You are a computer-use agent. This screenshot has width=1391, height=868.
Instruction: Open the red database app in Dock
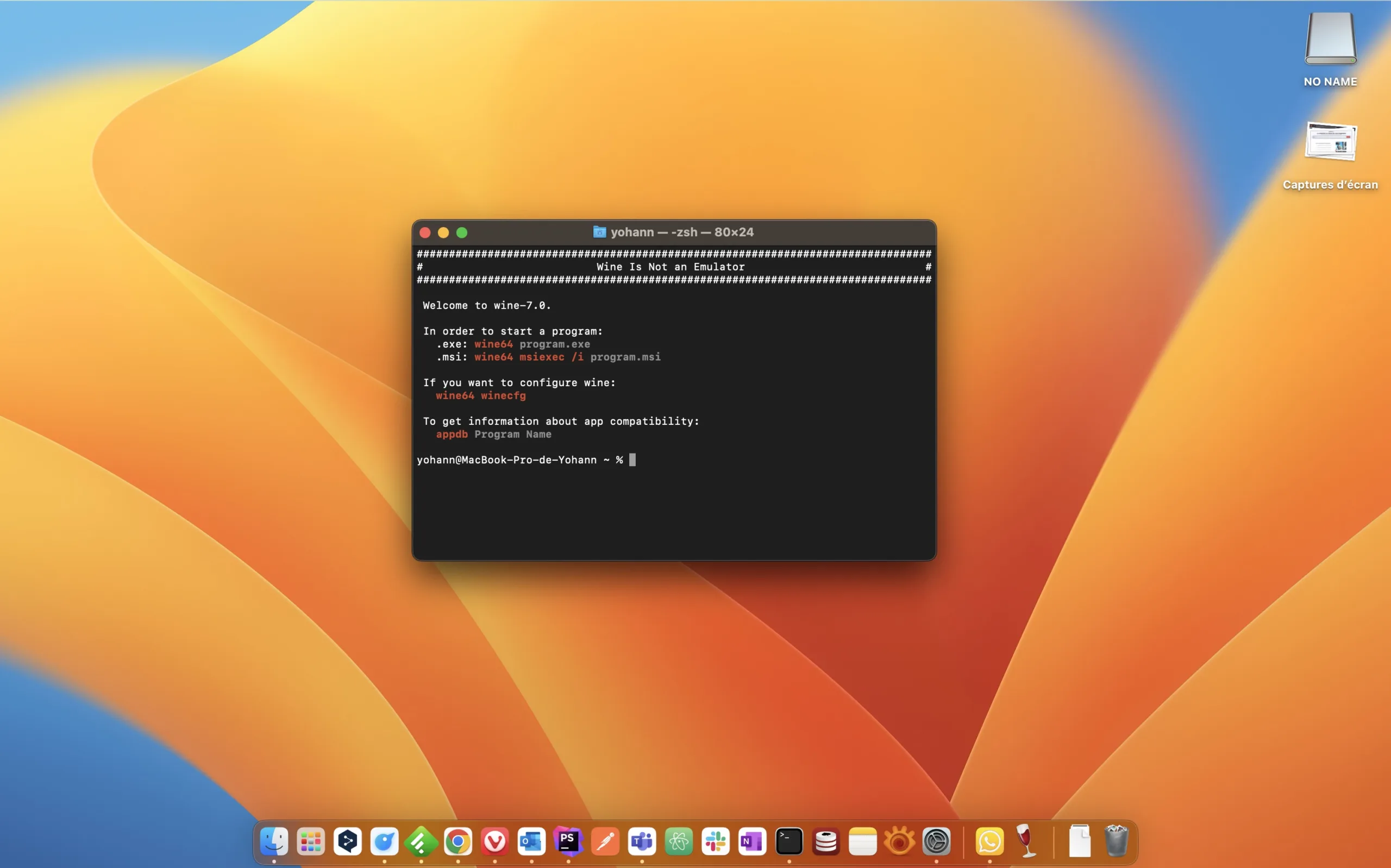coord(825,841)
